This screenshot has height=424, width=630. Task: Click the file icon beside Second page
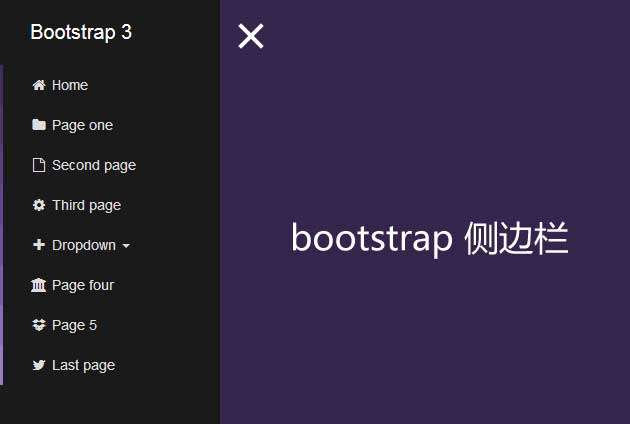click(x=39, y=165)
